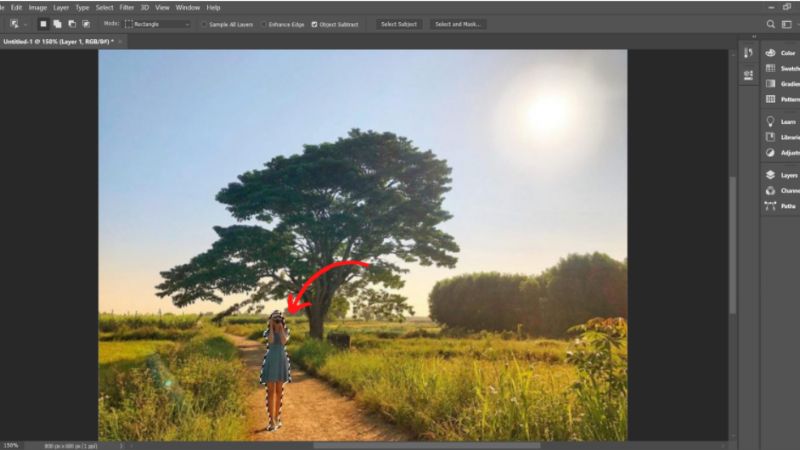The height and width of the screenshot is (450, 800).
Task: Open the workspace switcher icon
Action: tap(787, 24)
